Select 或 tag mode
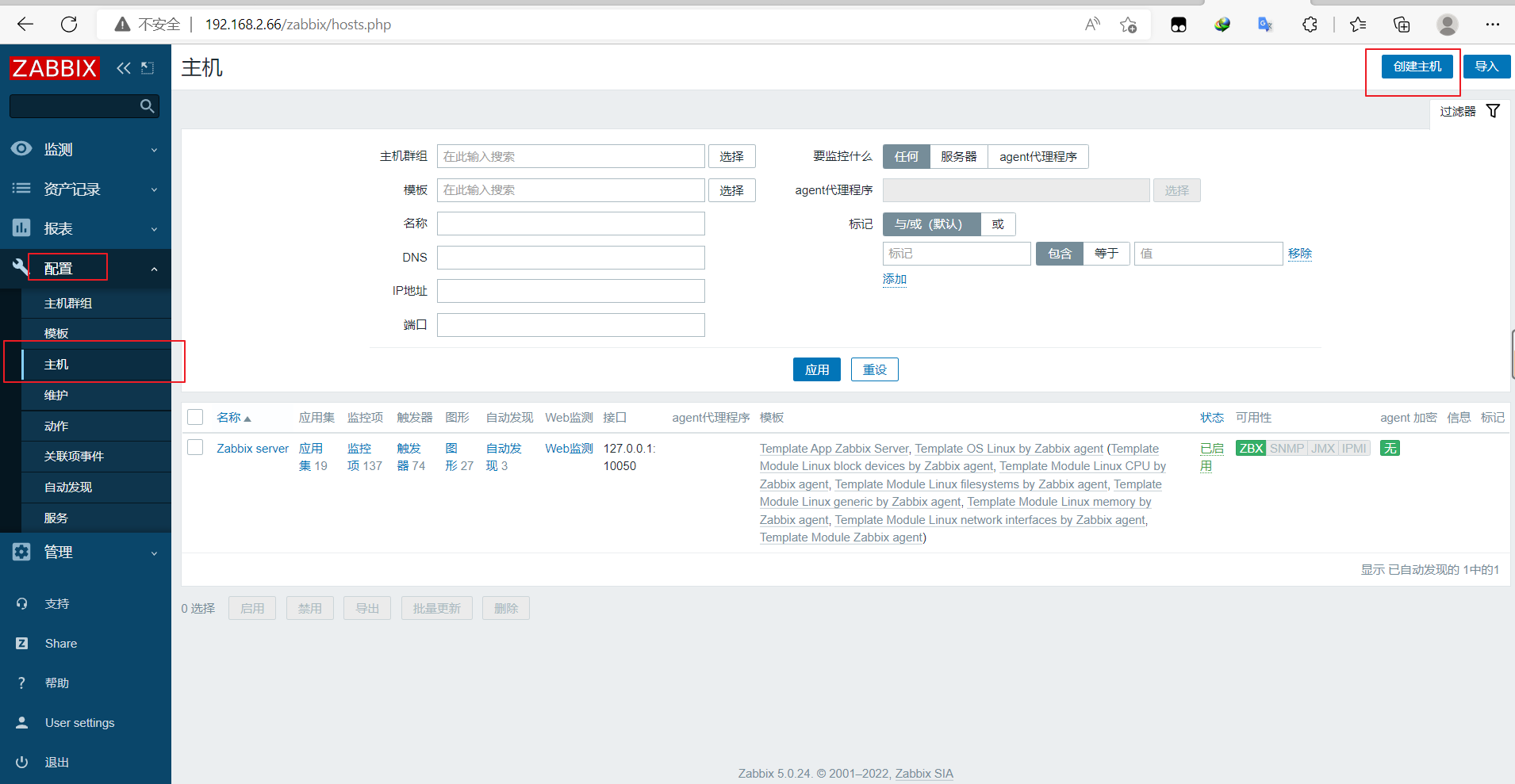 tap(998, 224)
